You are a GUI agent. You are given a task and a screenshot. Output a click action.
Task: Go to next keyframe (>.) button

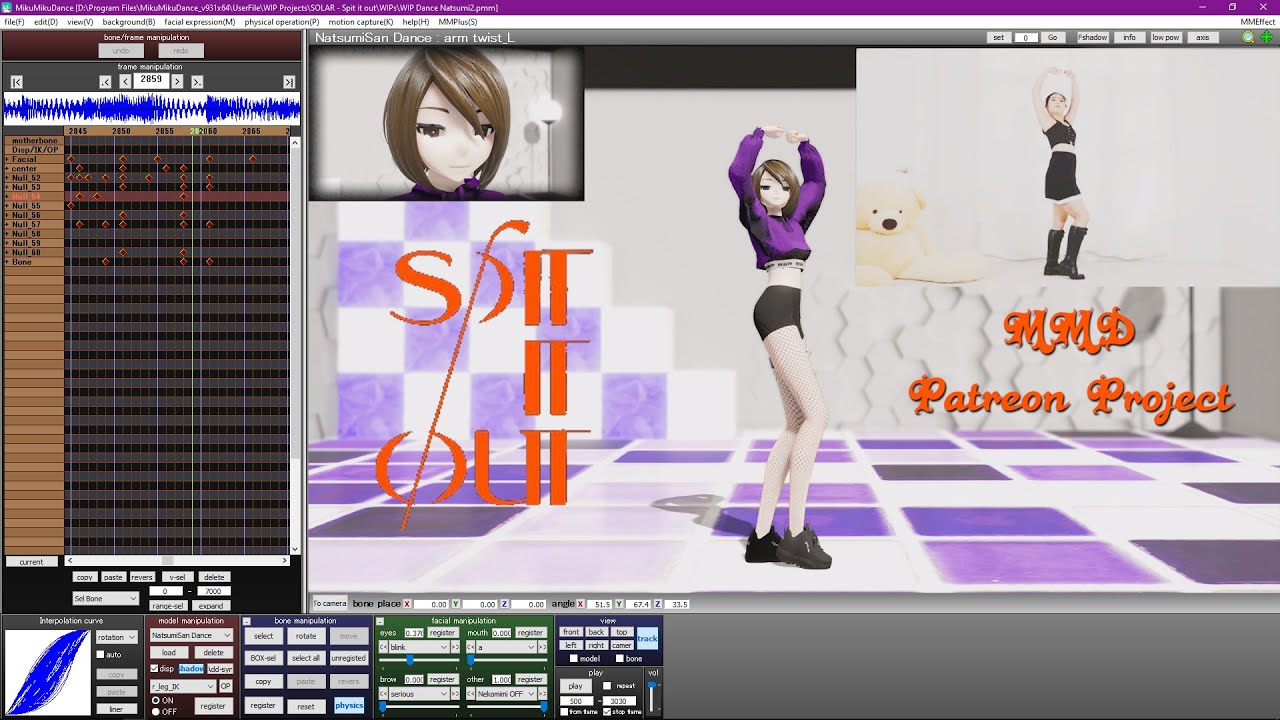tap(197, 82)
